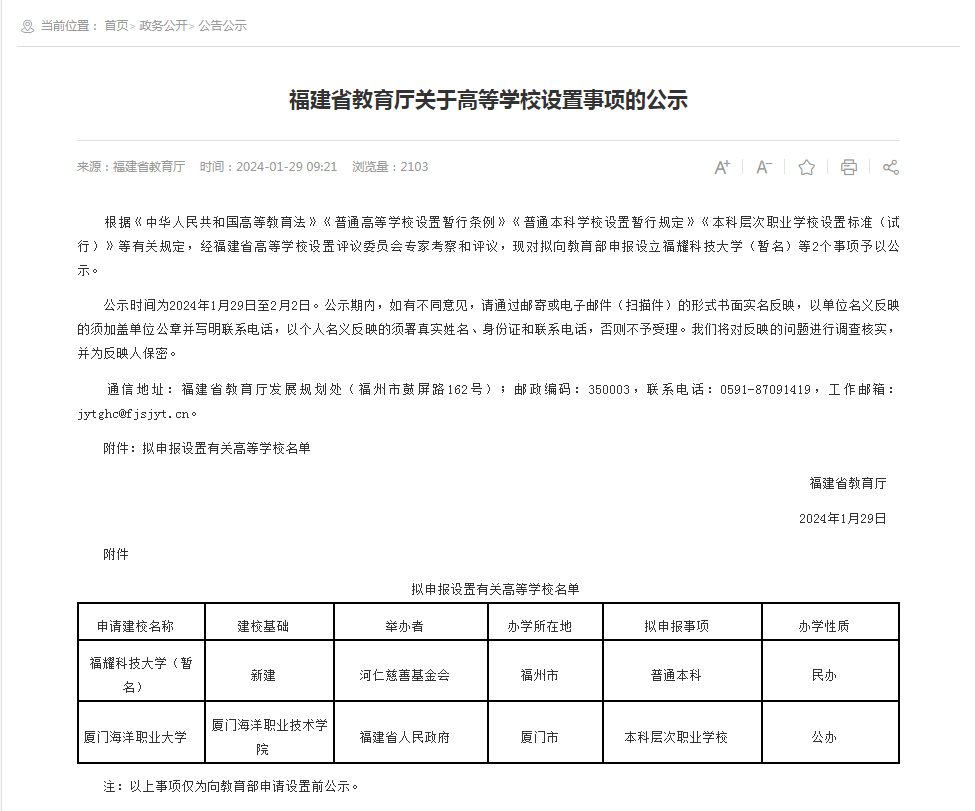Screen dimensions: 975x811
Task: Click the 本科层次职业学校 table cell
Action: [676, 737]
